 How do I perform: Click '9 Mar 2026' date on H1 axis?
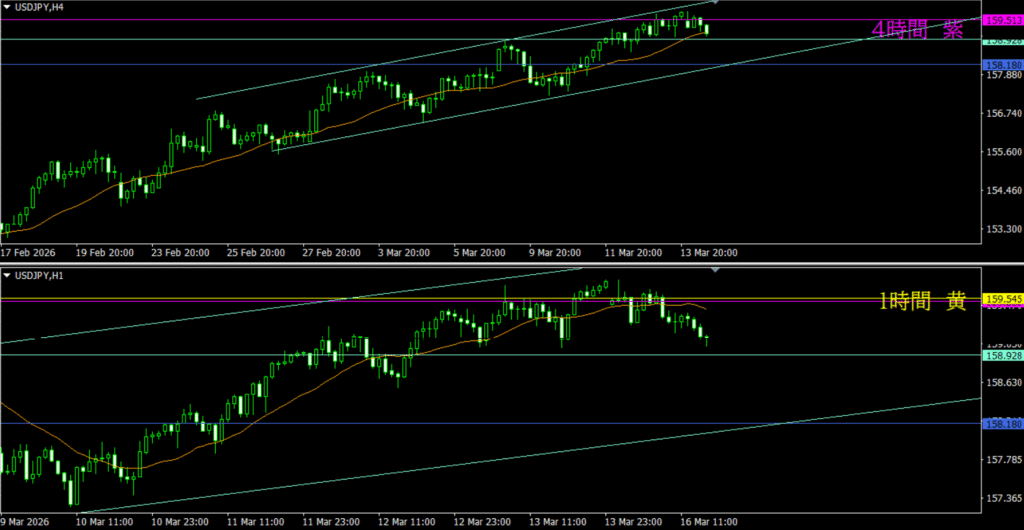[x=27, y=522]
